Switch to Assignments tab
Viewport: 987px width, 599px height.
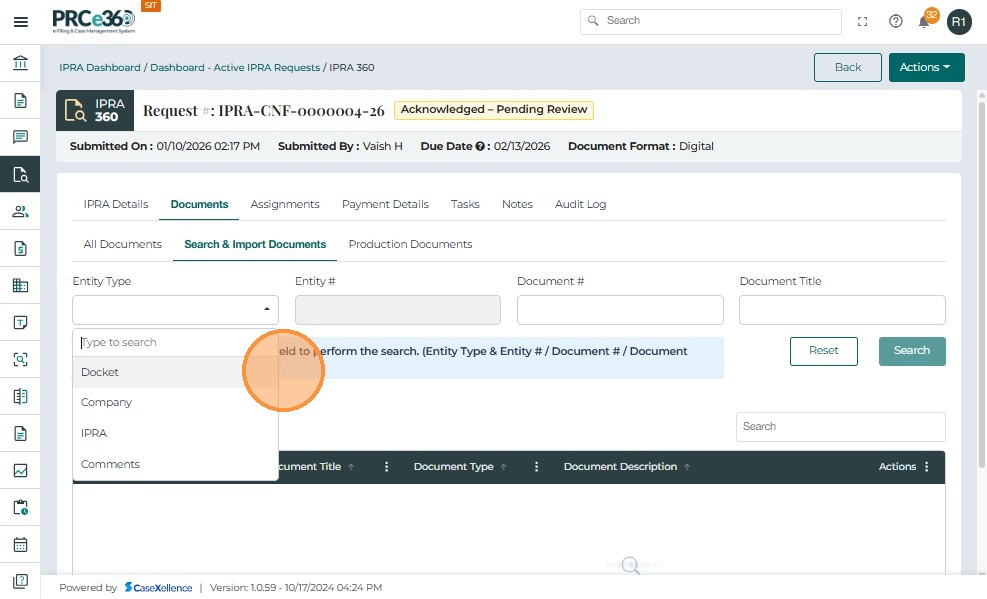[x=285, y=204]
